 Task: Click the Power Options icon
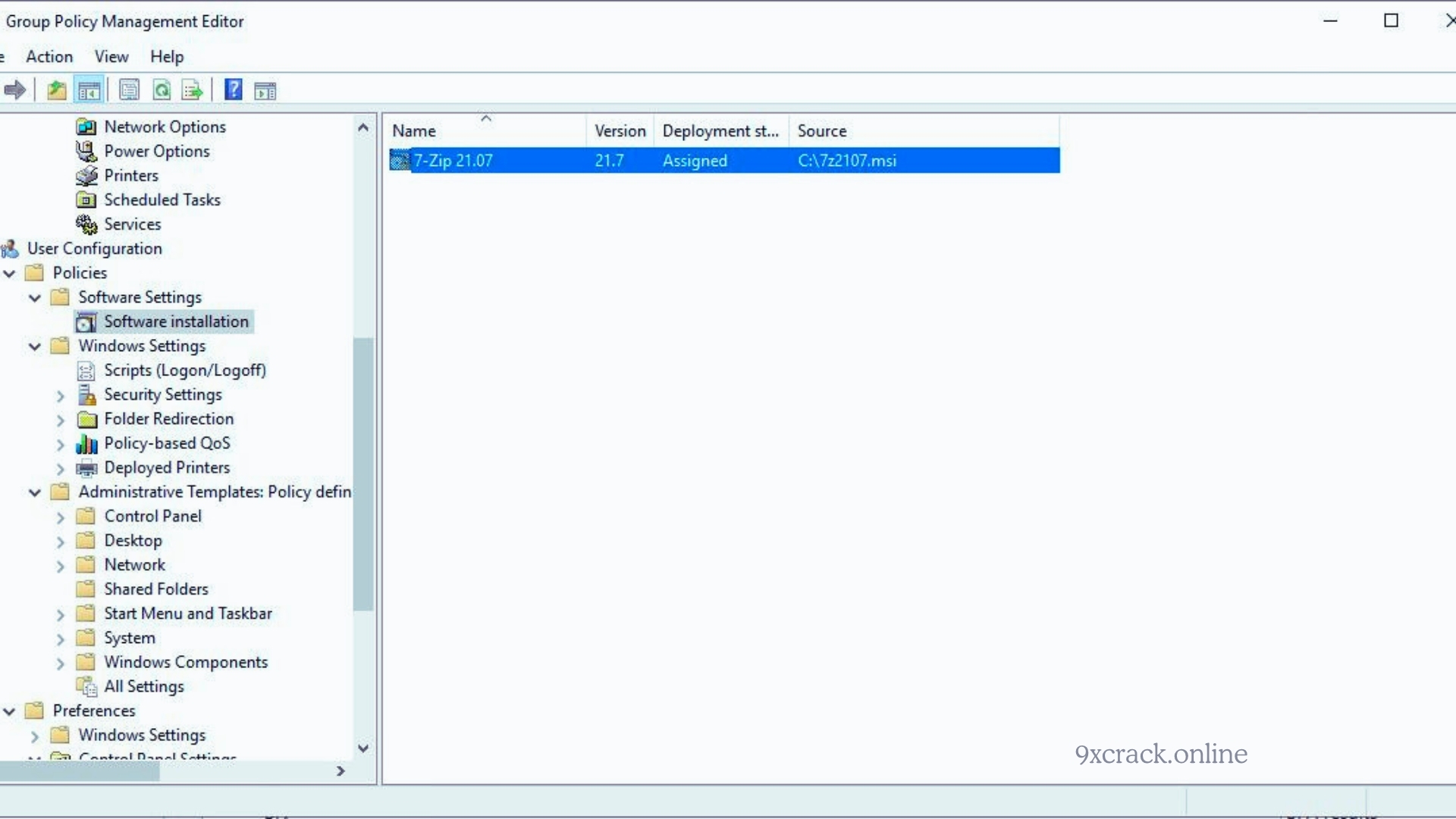click(x=86, y=151)
